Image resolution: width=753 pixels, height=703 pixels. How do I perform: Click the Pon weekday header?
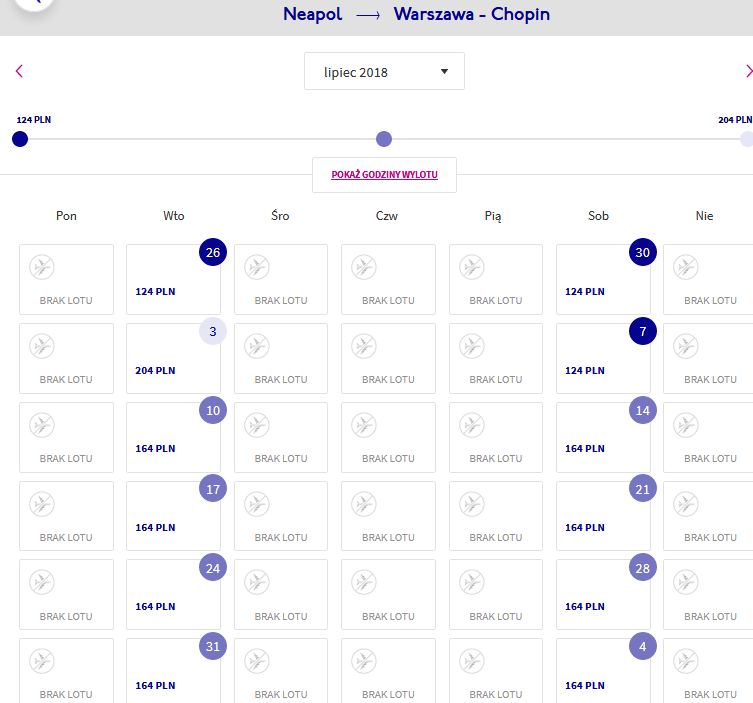point(66,216)
